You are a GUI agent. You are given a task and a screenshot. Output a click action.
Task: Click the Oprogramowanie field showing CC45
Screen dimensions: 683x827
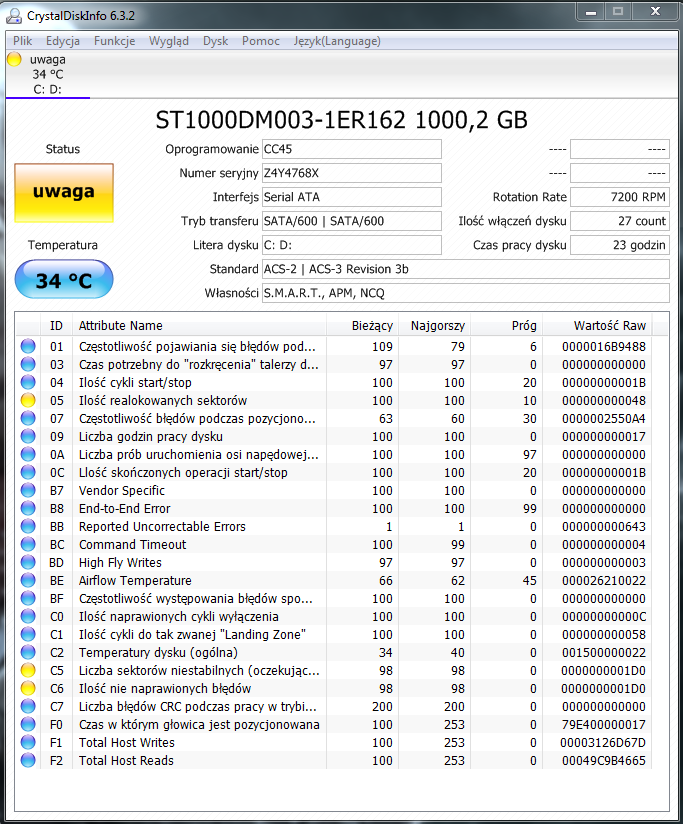click(352, 149)
